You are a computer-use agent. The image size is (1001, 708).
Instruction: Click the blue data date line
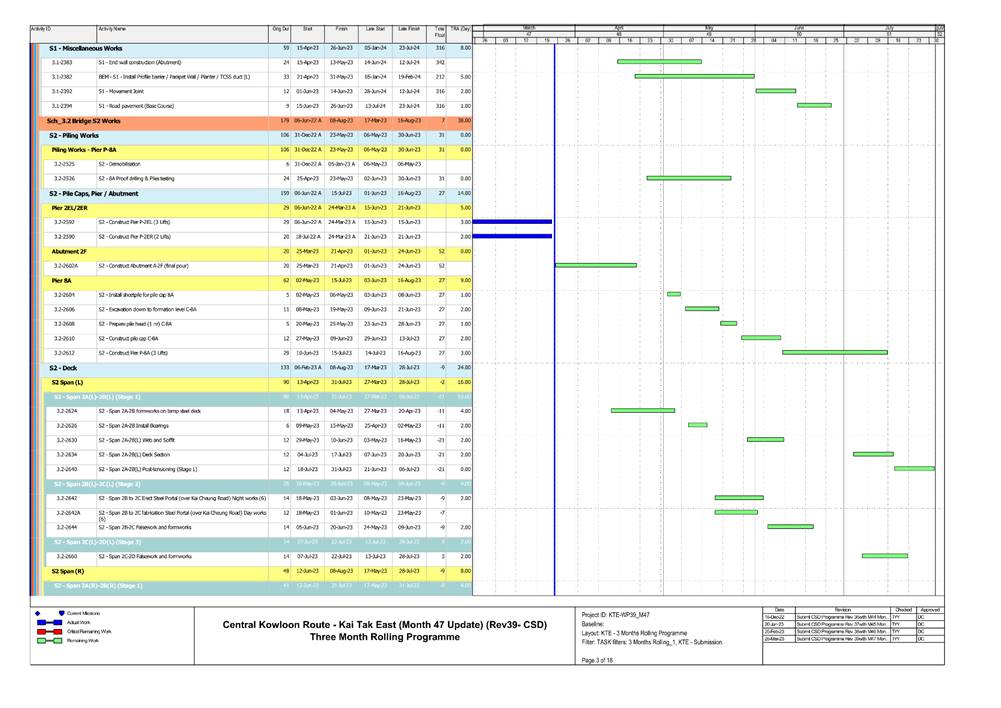(554, 400)
